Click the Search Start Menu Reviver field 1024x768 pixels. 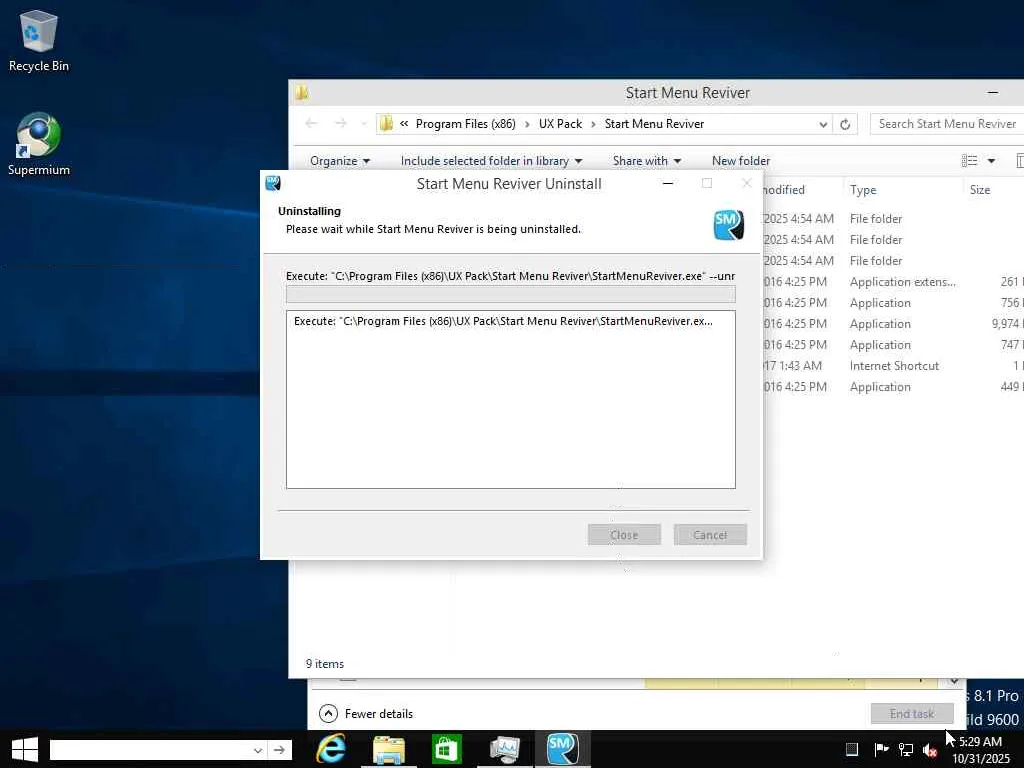(x=946, y=124)
